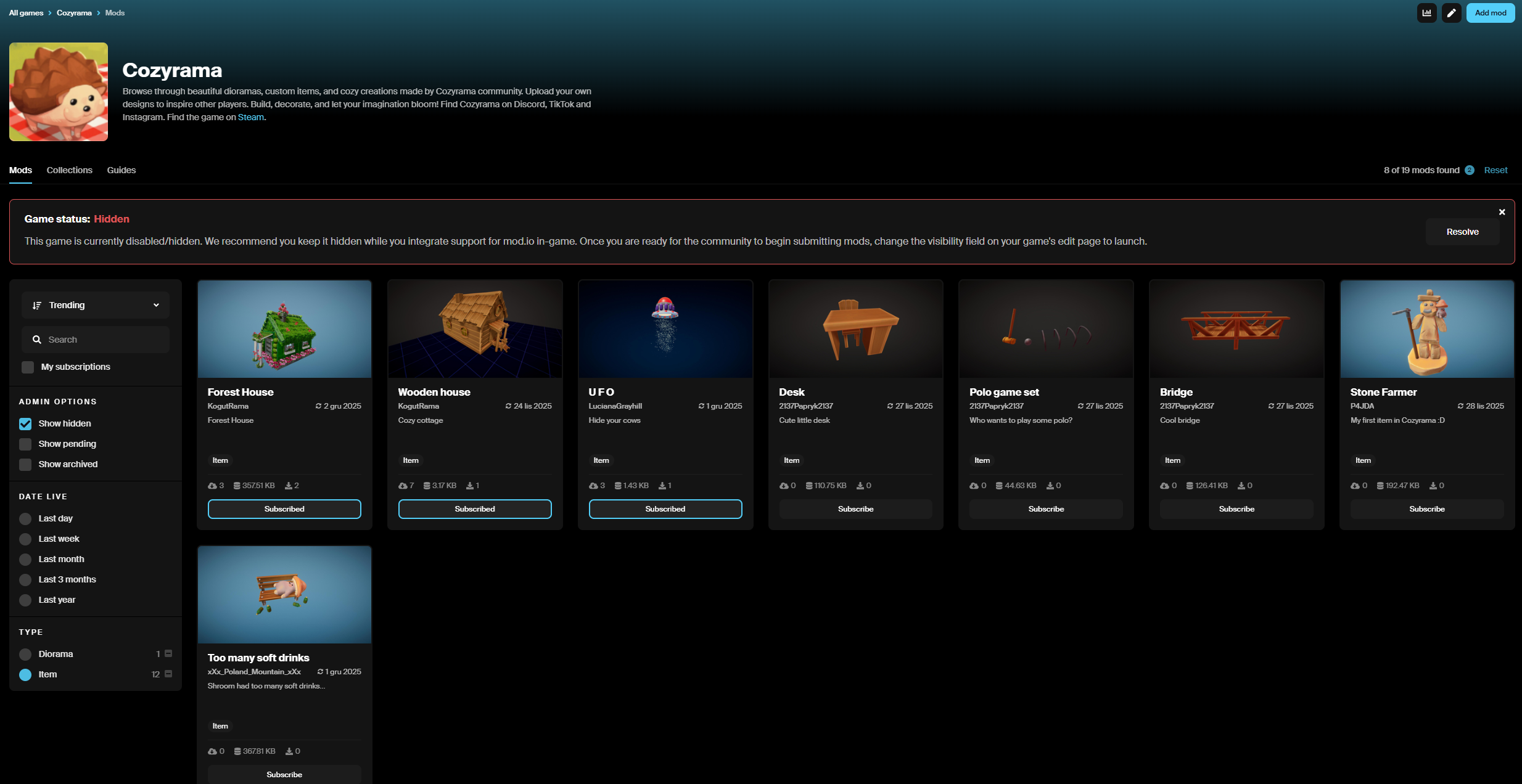Go to All games breadcrumb
The width and height of the screenshot is (1522, 784).
26,13
